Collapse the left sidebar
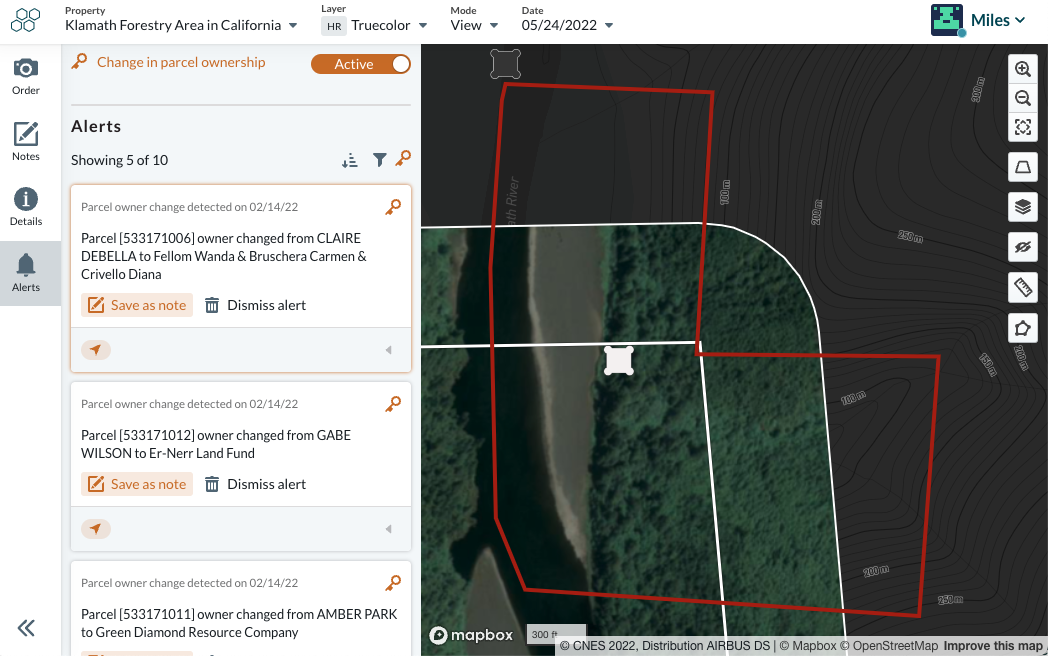 (26, 629)
